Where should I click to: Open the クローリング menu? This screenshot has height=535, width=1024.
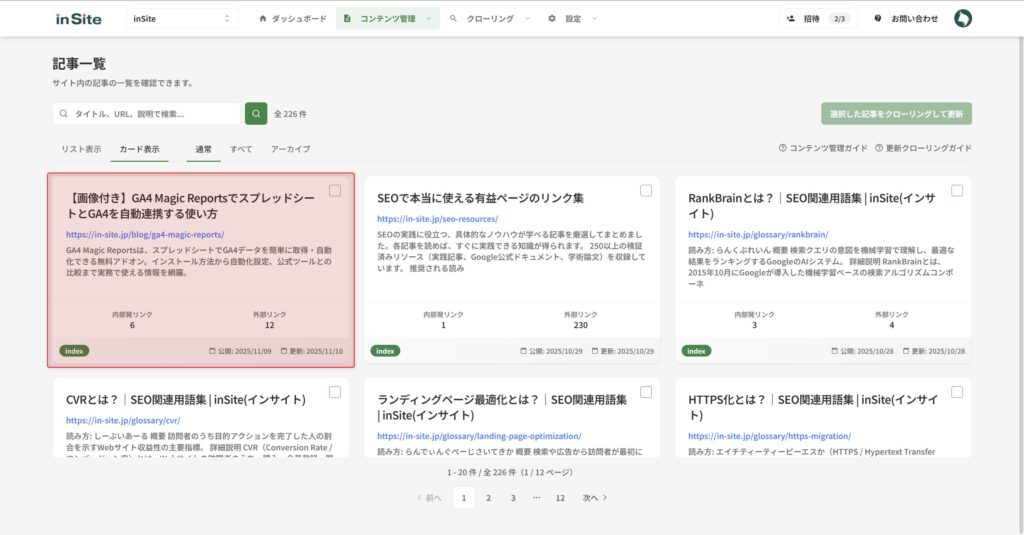click(490, 19)
